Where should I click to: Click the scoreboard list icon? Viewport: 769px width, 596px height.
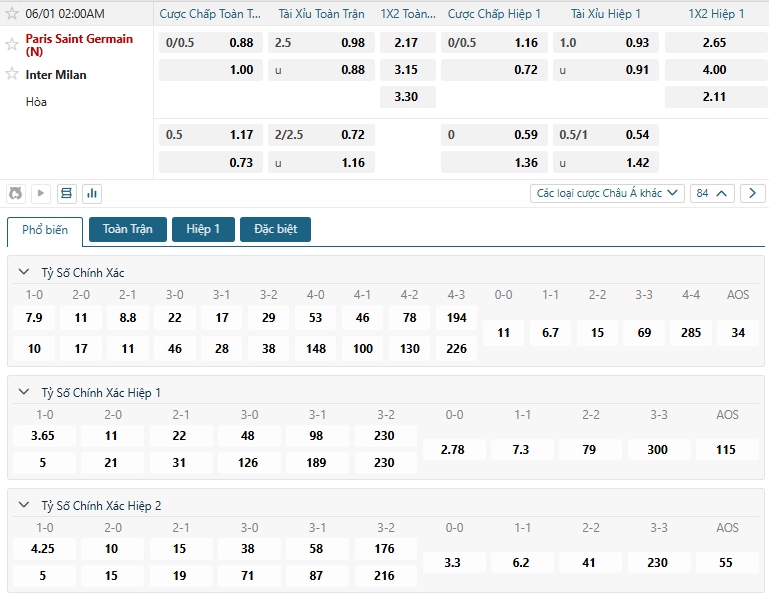coord(67,193)
